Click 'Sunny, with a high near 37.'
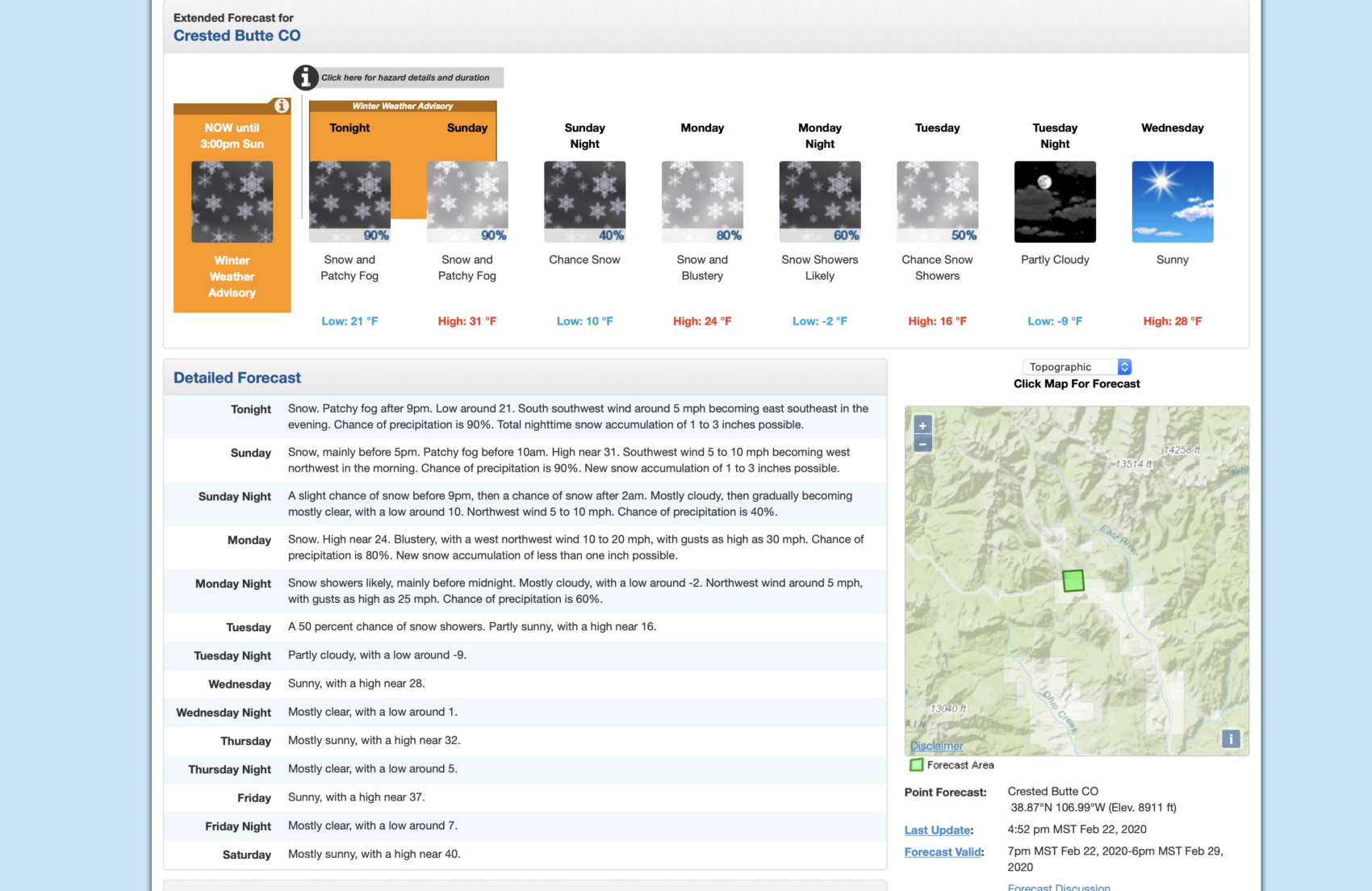This screenshot has height=891, width=1372. tap(357, 797)
